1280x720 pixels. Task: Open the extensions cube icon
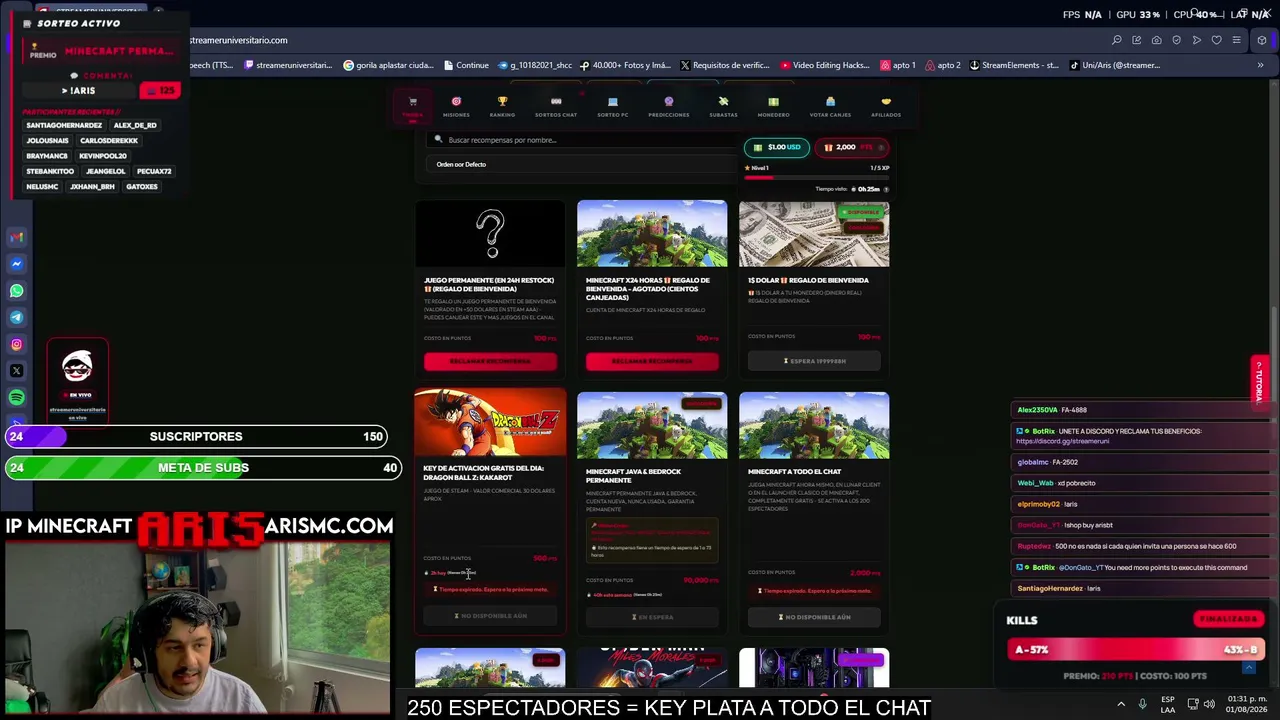click(x=1262, y=40)
